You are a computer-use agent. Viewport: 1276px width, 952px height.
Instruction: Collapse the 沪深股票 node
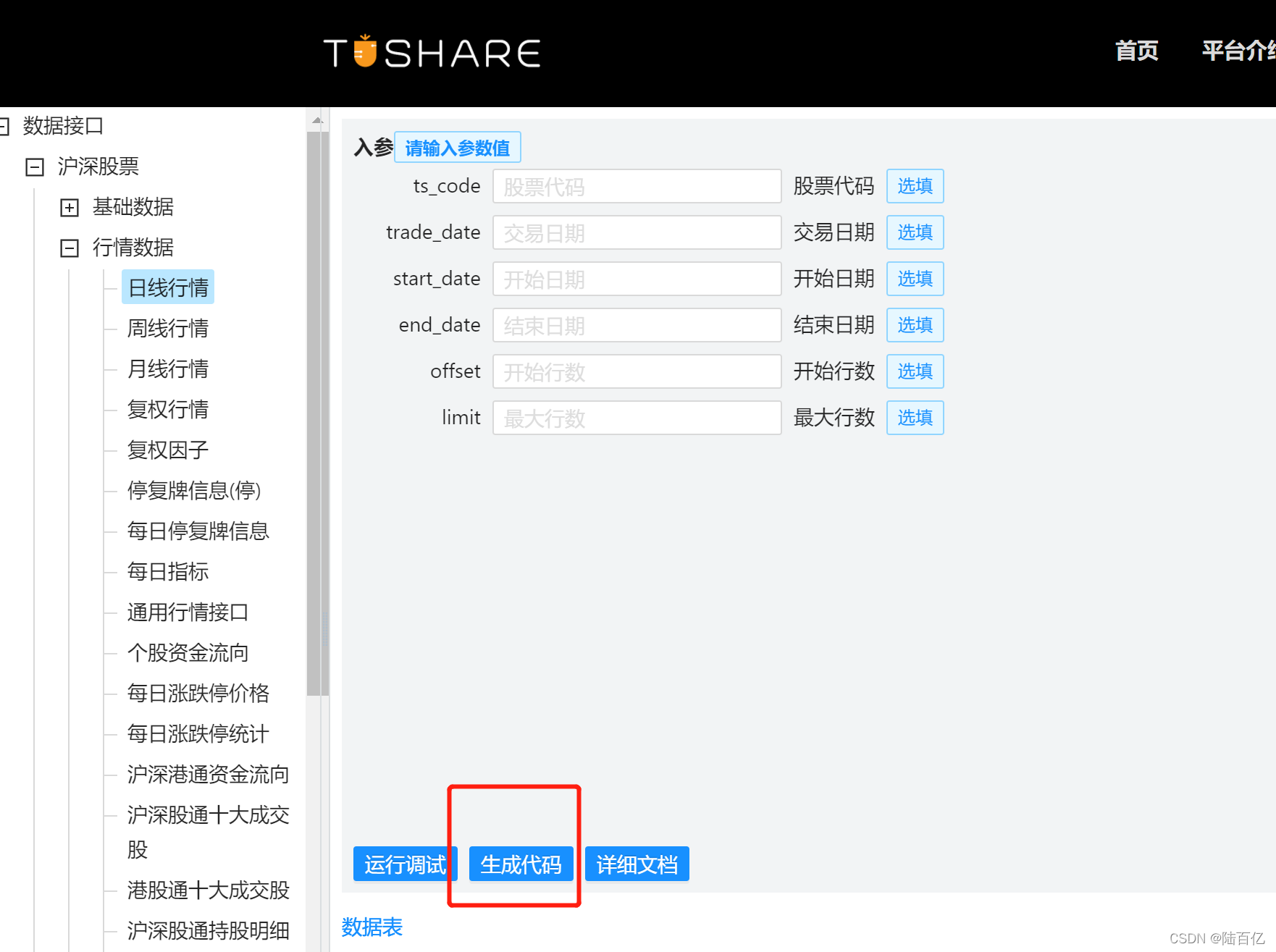click(34, 167)
